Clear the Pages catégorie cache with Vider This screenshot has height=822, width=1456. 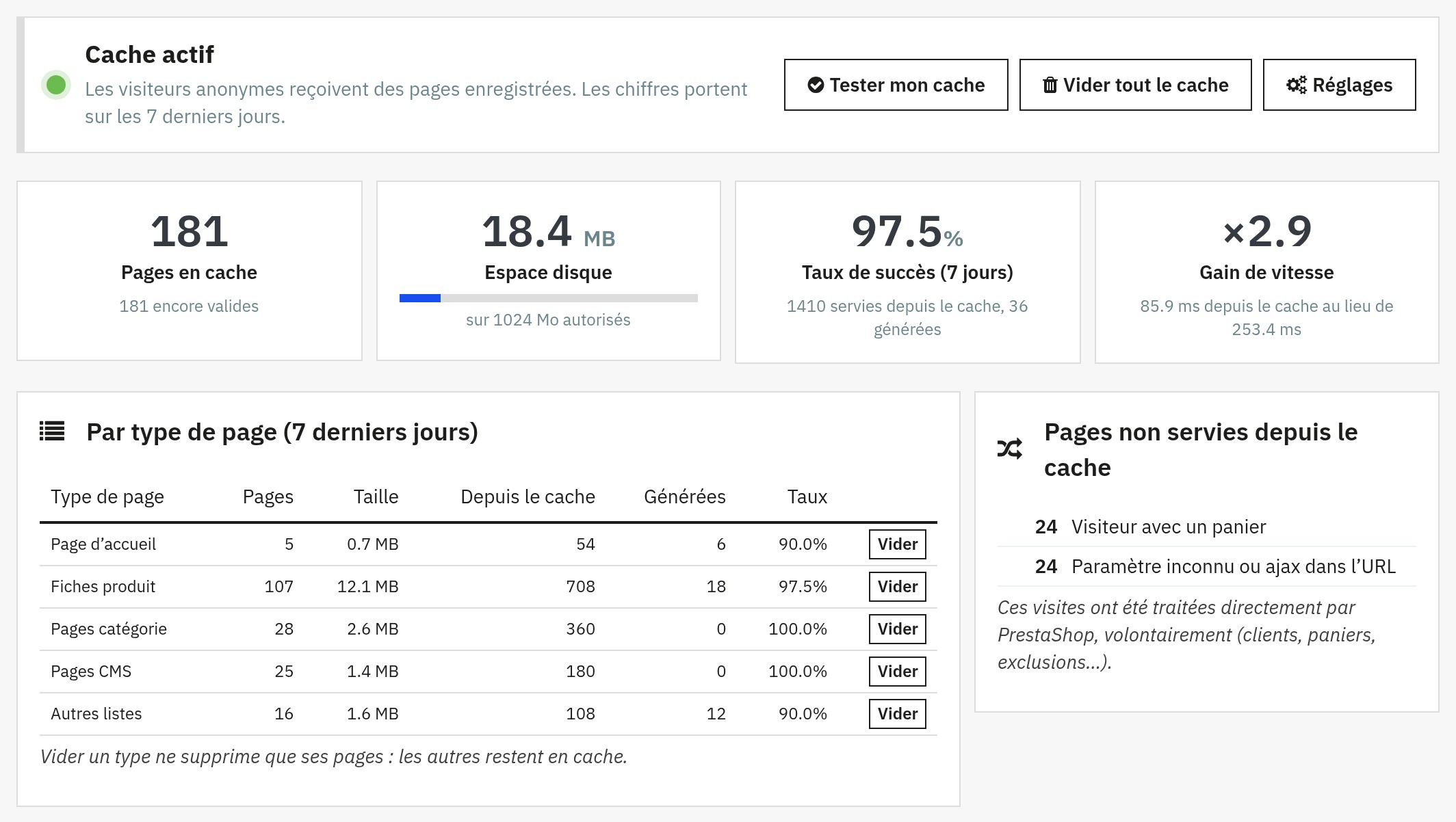(x=897, y=629)
